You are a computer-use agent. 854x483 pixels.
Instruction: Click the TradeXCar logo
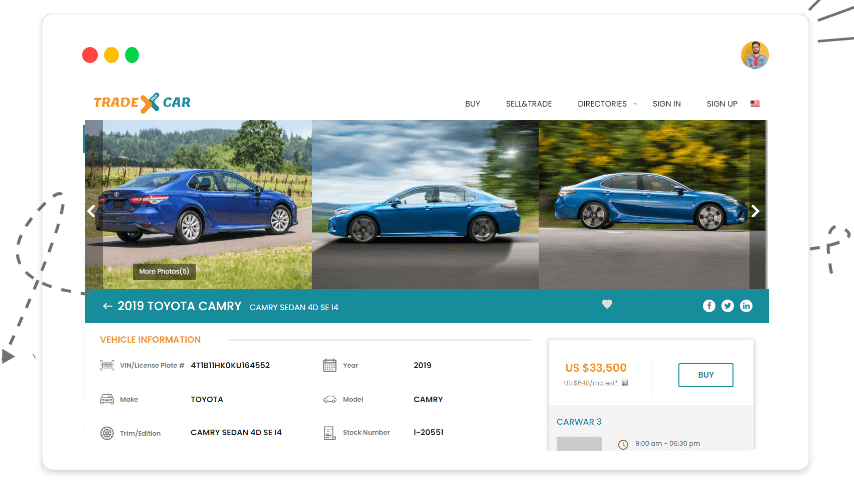(x=142, y=102)
